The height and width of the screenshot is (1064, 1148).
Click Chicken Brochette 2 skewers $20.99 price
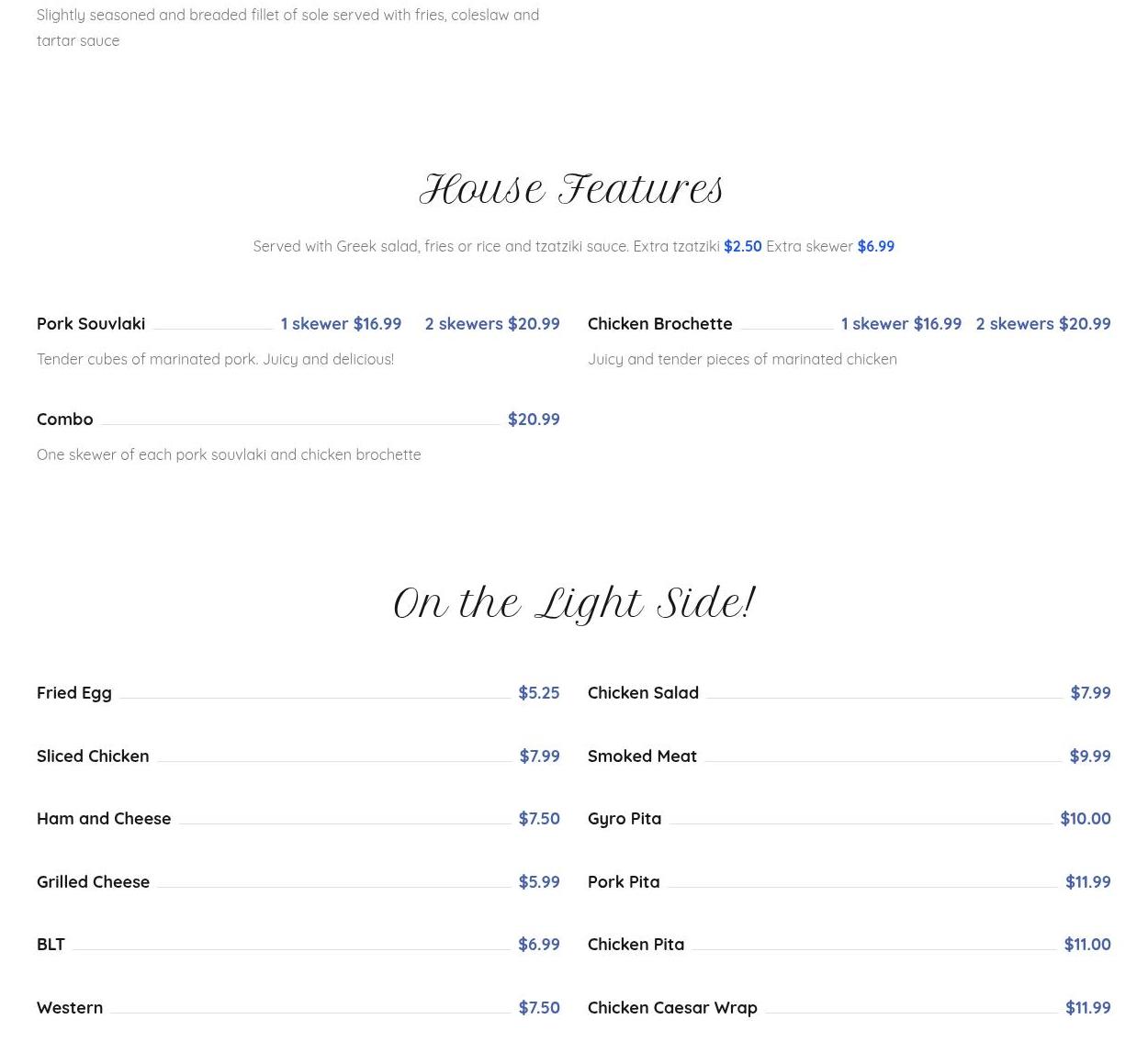click(x=1042, y=324)
